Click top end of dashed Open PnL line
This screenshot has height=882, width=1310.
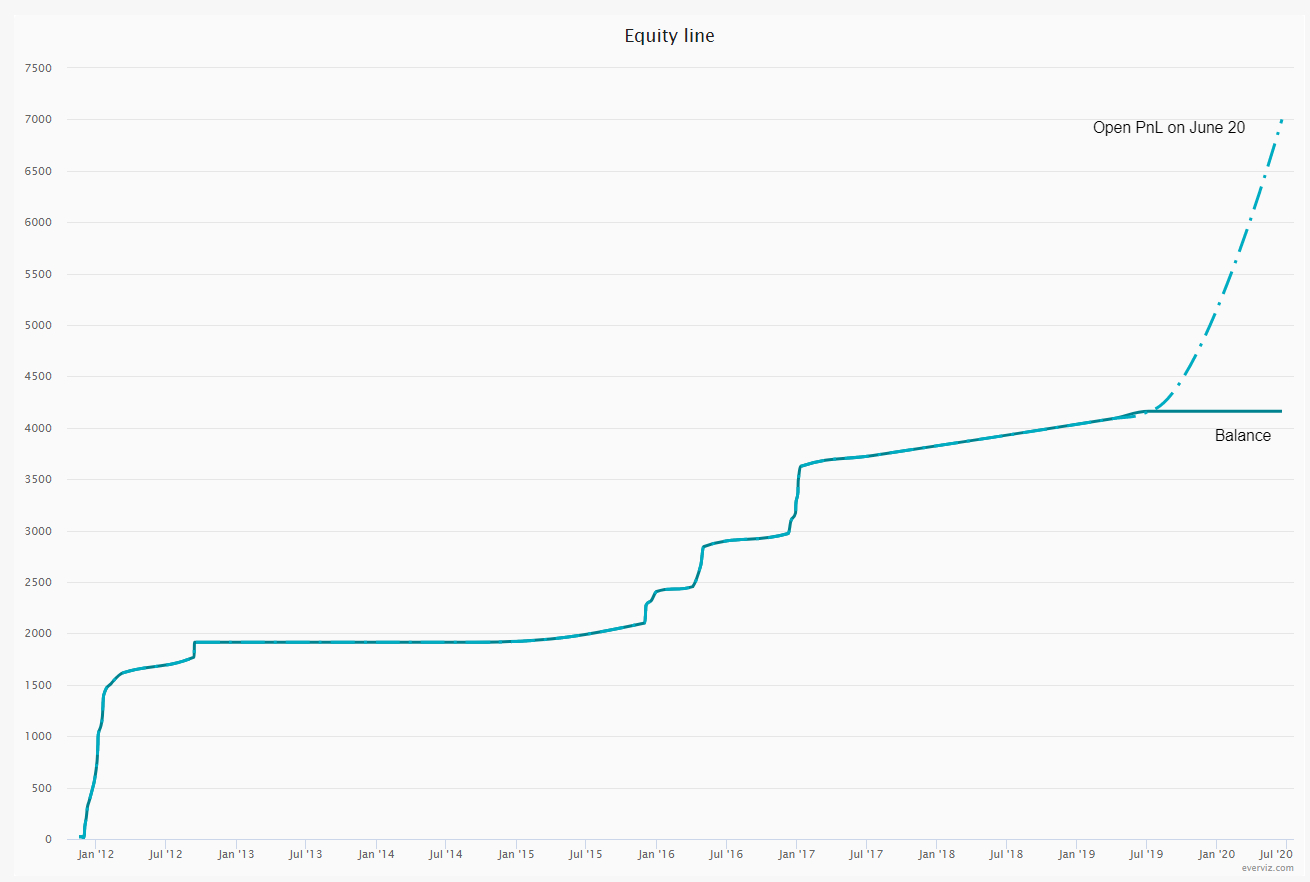(1281, 120)
